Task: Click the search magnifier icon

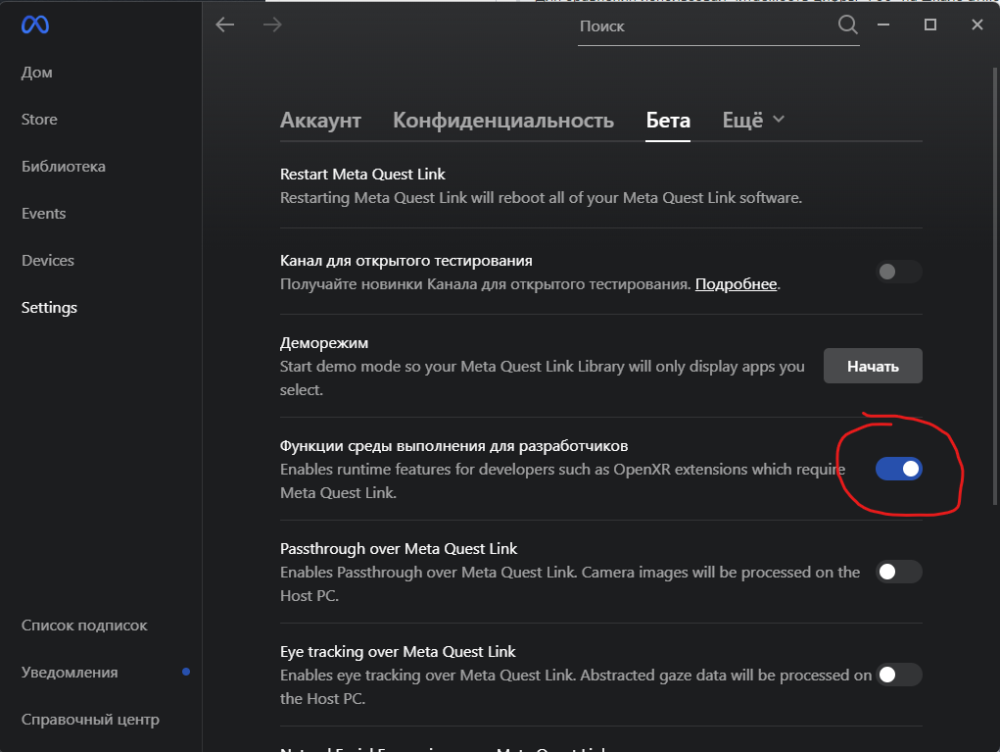Action: point(848,26)
